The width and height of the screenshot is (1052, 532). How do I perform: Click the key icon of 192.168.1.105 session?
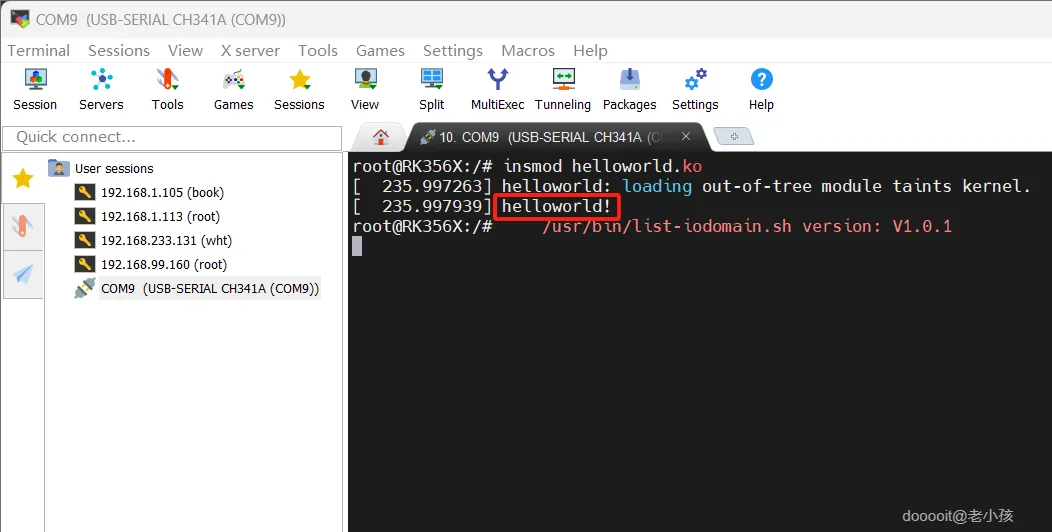coord(85,192)
